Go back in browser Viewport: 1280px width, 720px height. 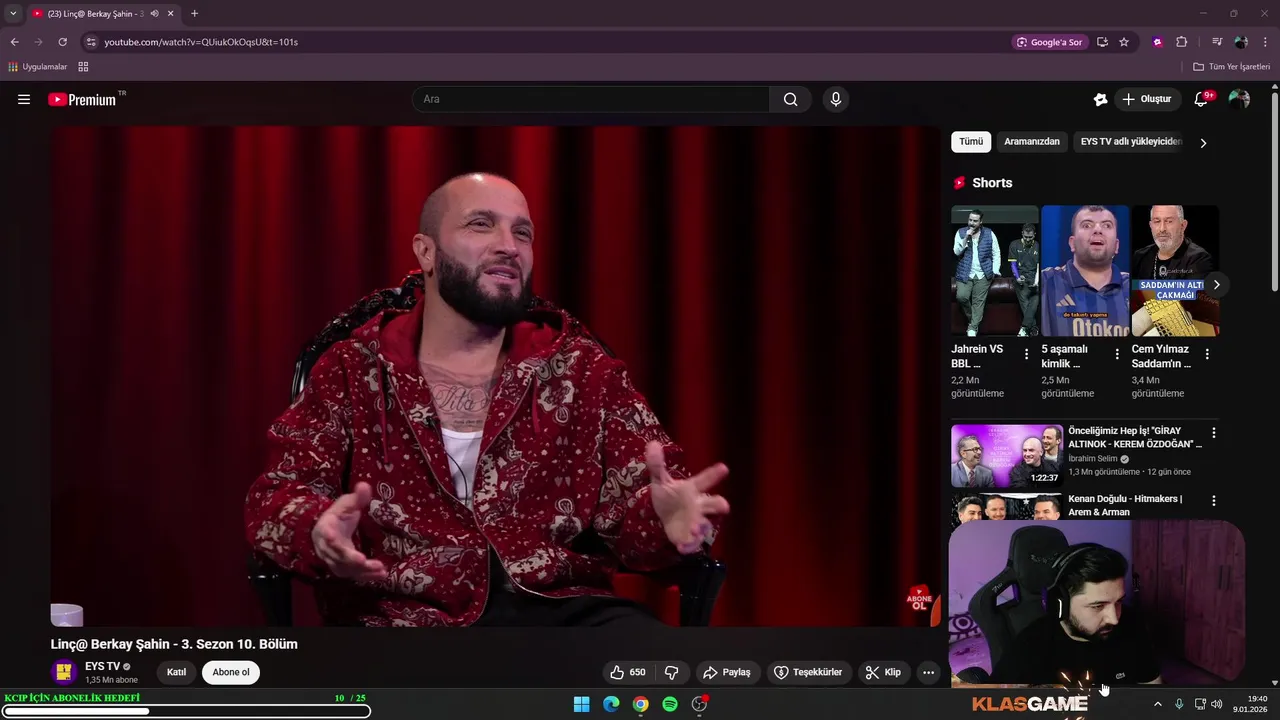pyautogui.click(x=14, y=42)
